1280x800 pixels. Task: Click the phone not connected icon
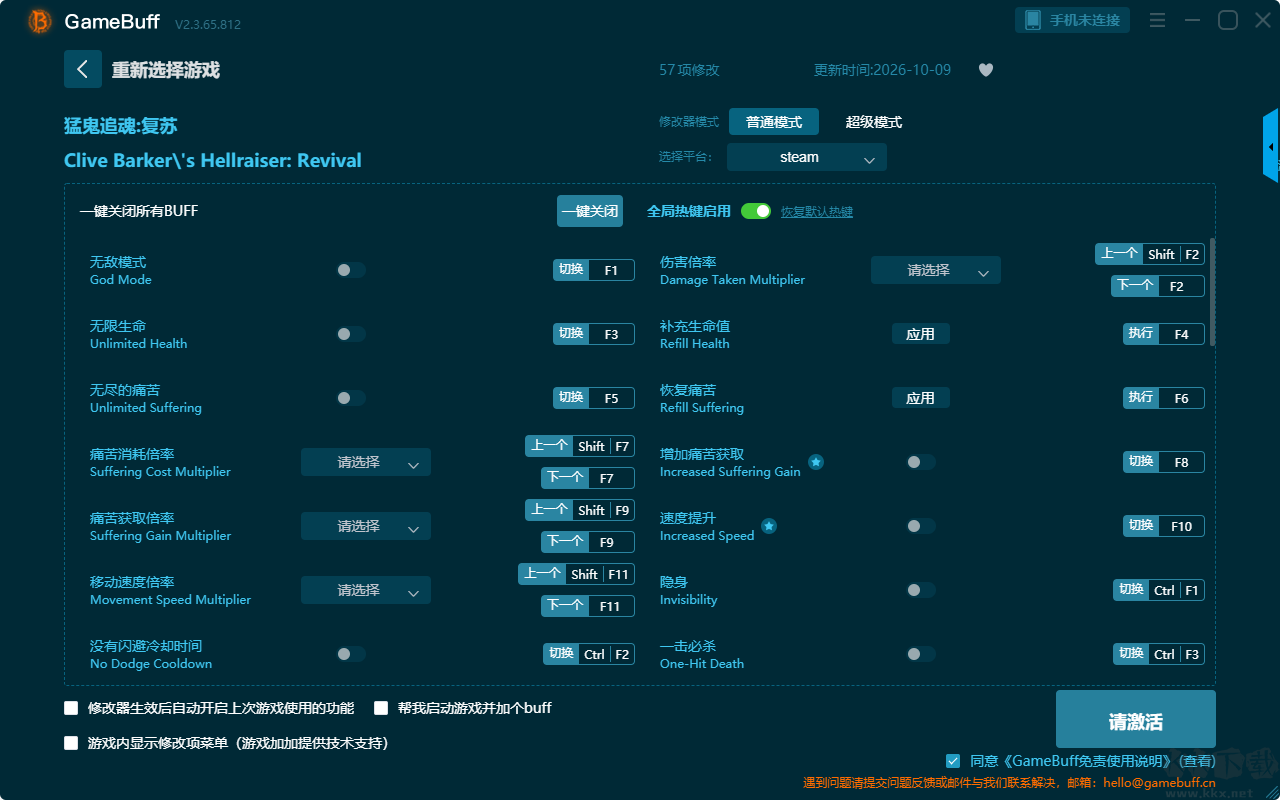[1033, 20]
